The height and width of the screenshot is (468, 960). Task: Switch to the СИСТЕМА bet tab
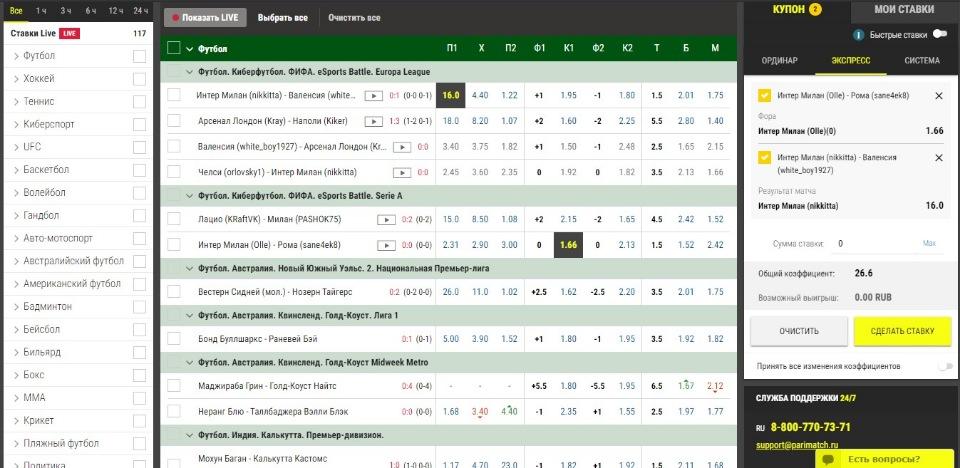tap(921, 61)
